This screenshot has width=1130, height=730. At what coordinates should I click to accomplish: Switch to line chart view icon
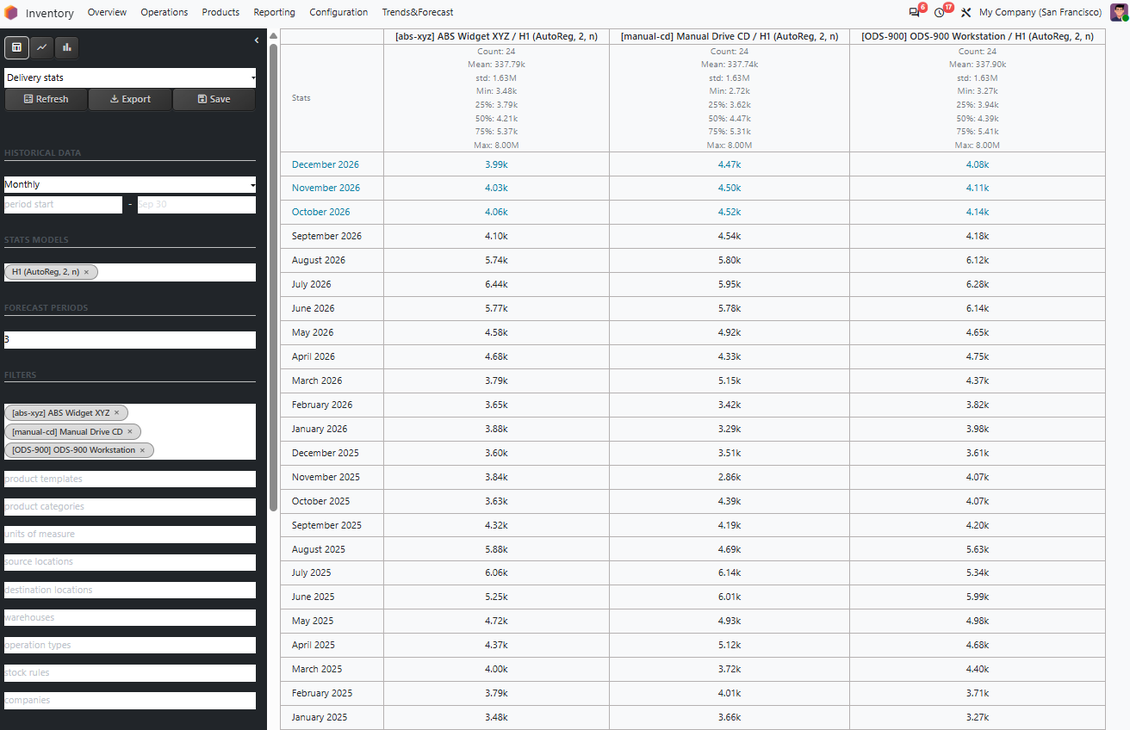pos(42,48)
